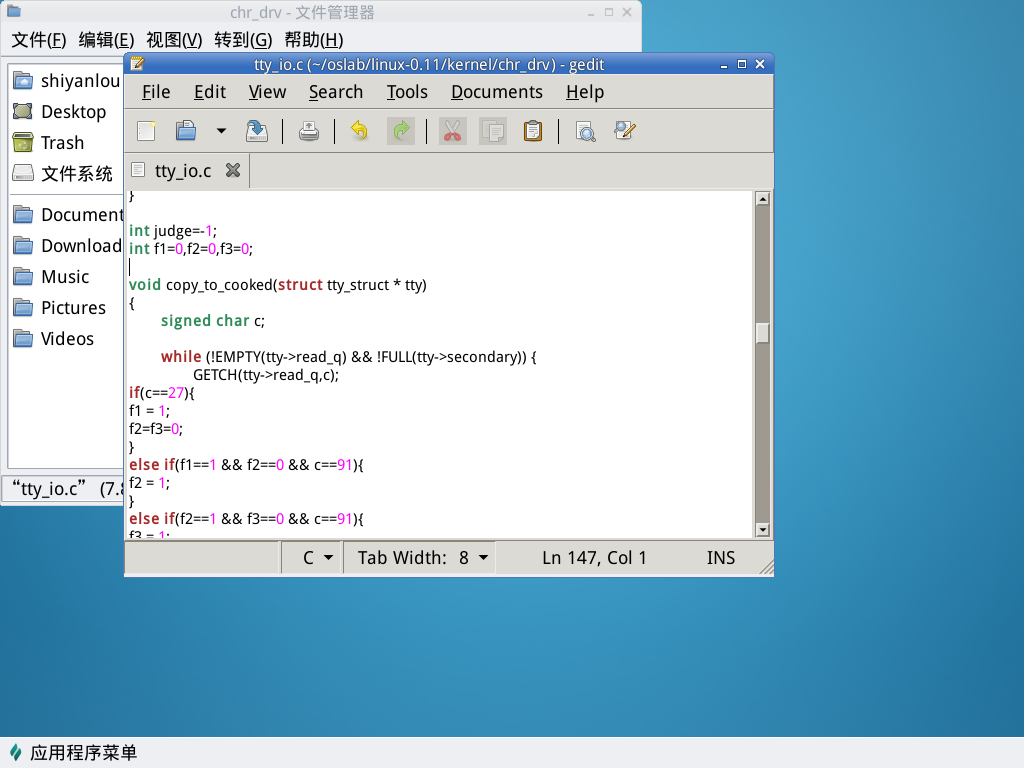This screenshot has width=1024, height=768.
Task: Undo the last edit
Action: click(359, 131)
